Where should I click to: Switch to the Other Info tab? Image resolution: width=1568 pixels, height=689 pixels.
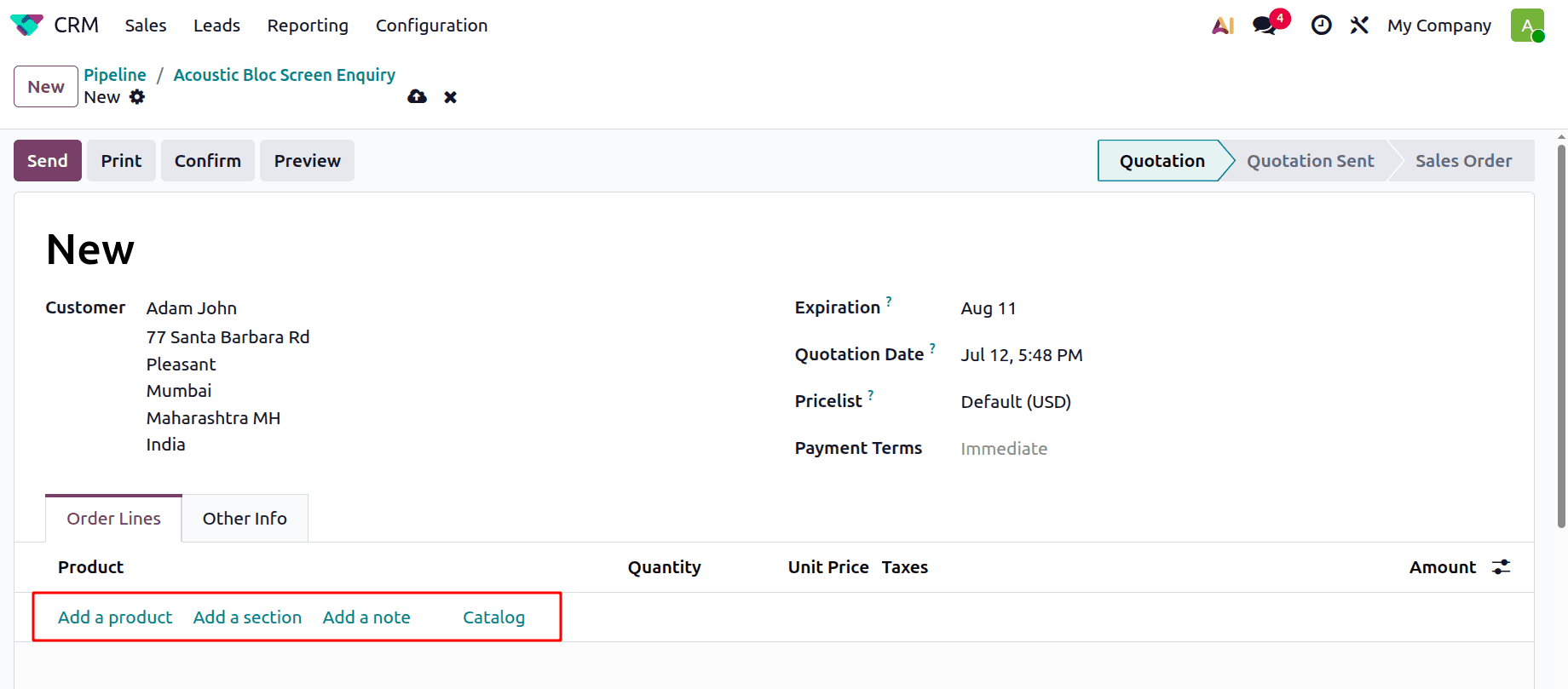[245, 519]
